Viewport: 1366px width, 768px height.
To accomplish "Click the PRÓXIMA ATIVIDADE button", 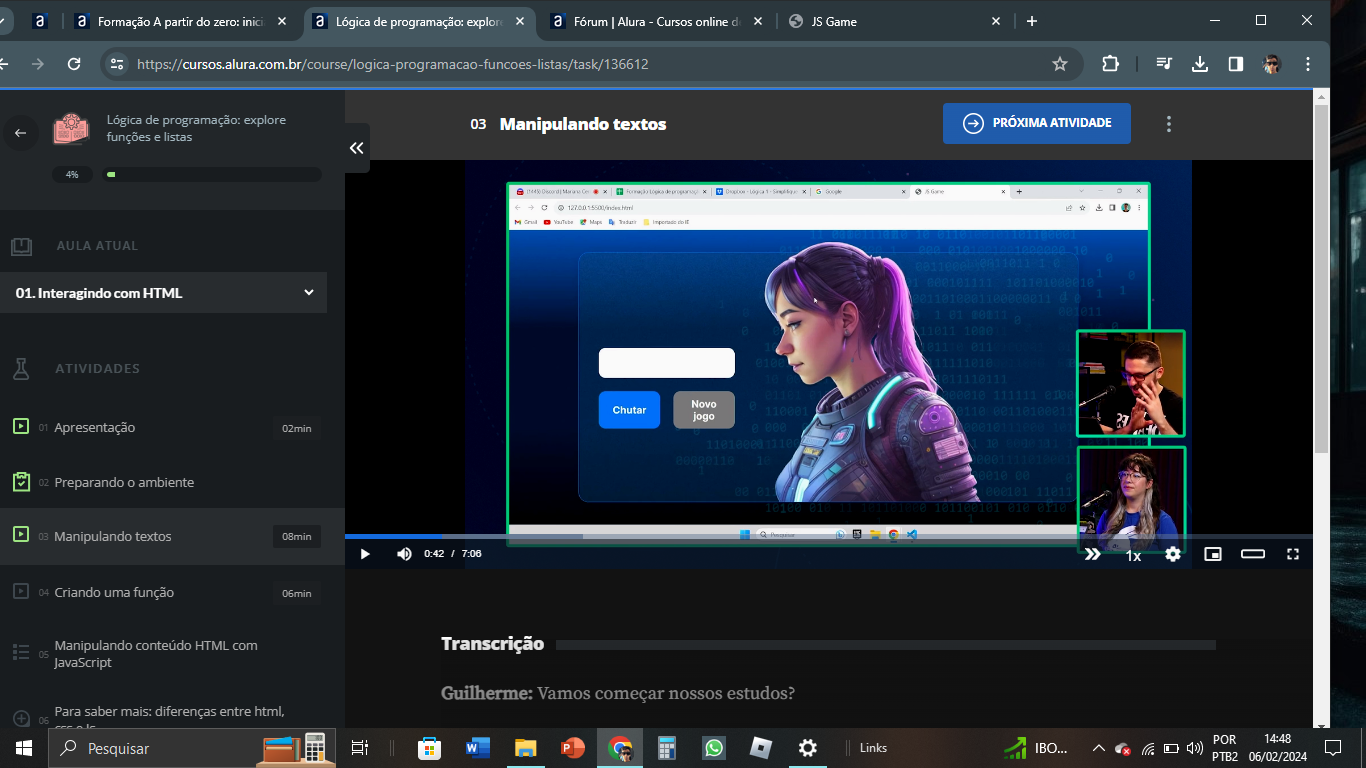I will pos(1037,123).
